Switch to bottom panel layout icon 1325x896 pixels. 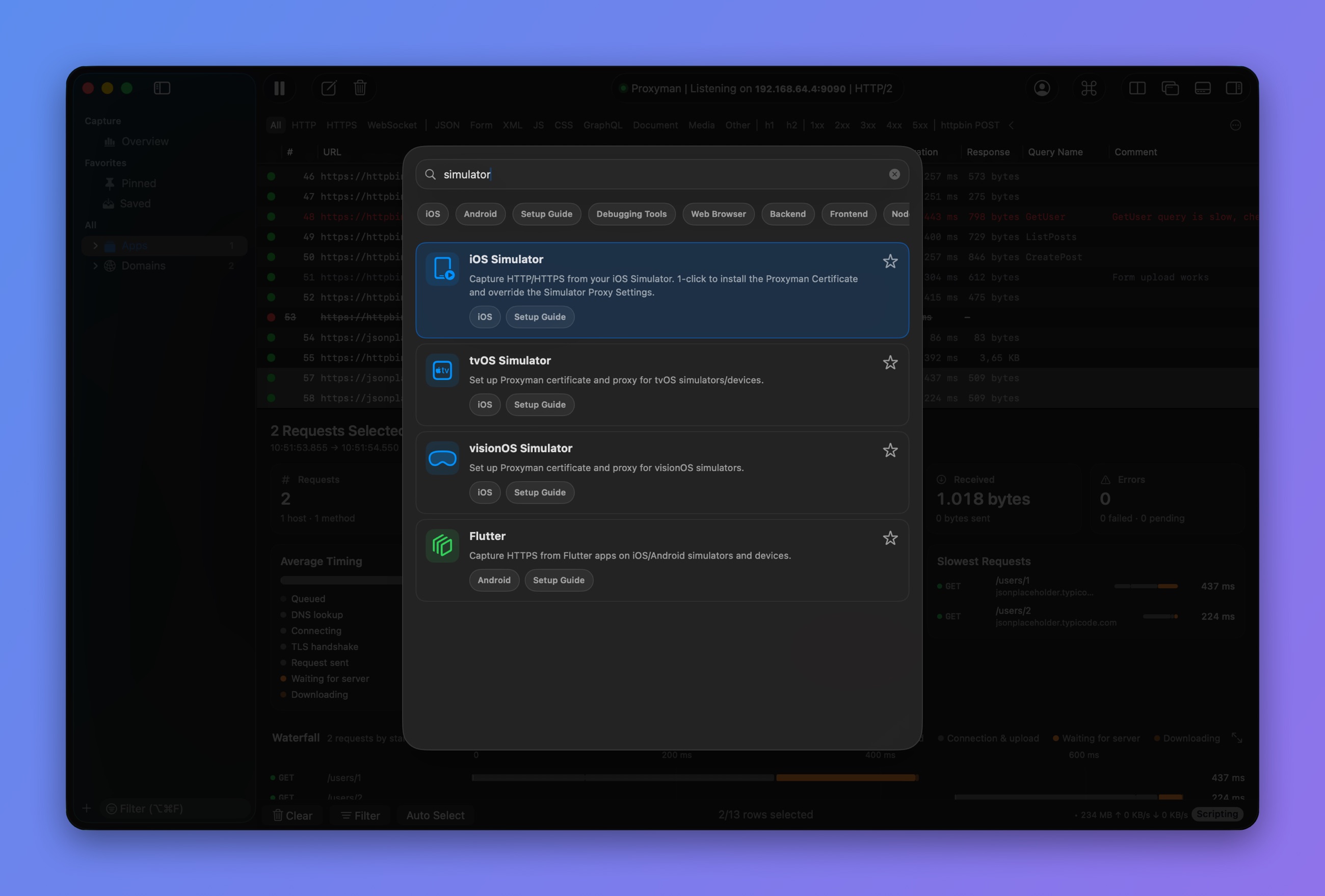click(1202, 88)
